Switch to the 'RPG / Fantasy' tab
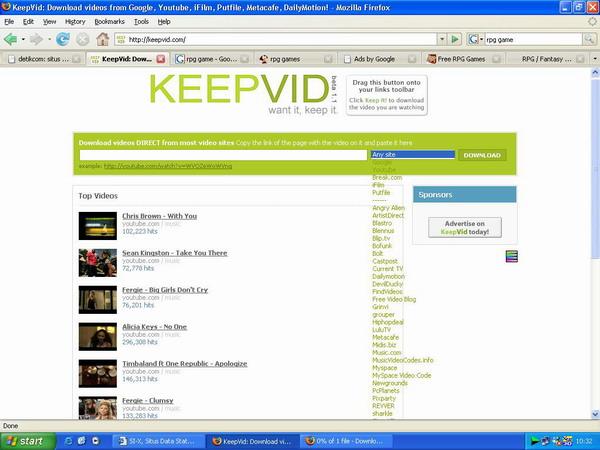Screen dimensions: 600x450 (x=548, y=59)
